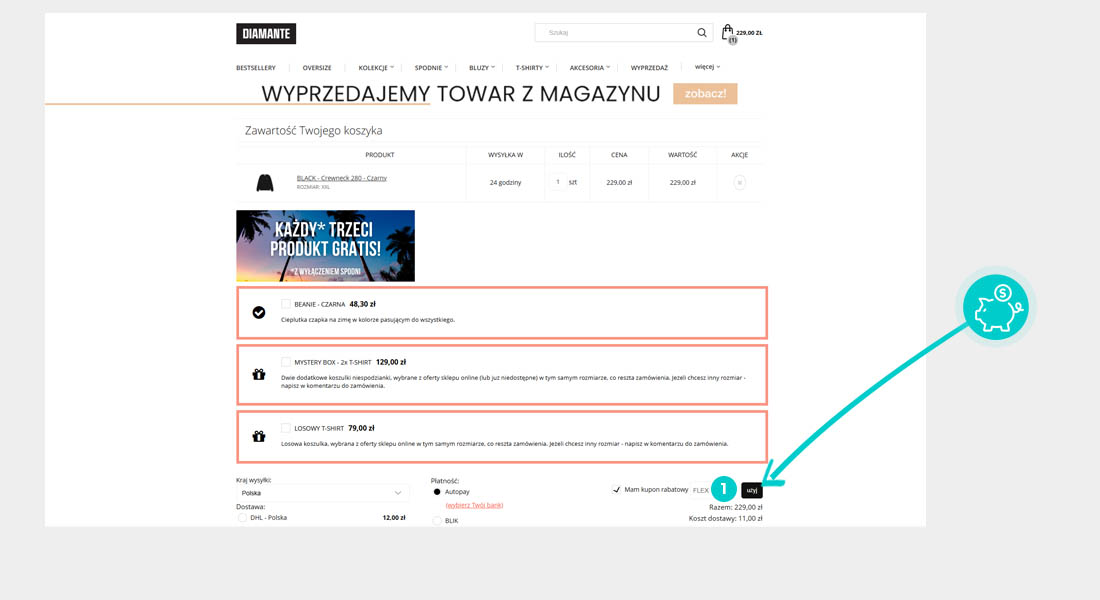Select the BLIK payment radio
Viewport: 1100px width, 600px height.
[437, 521]
